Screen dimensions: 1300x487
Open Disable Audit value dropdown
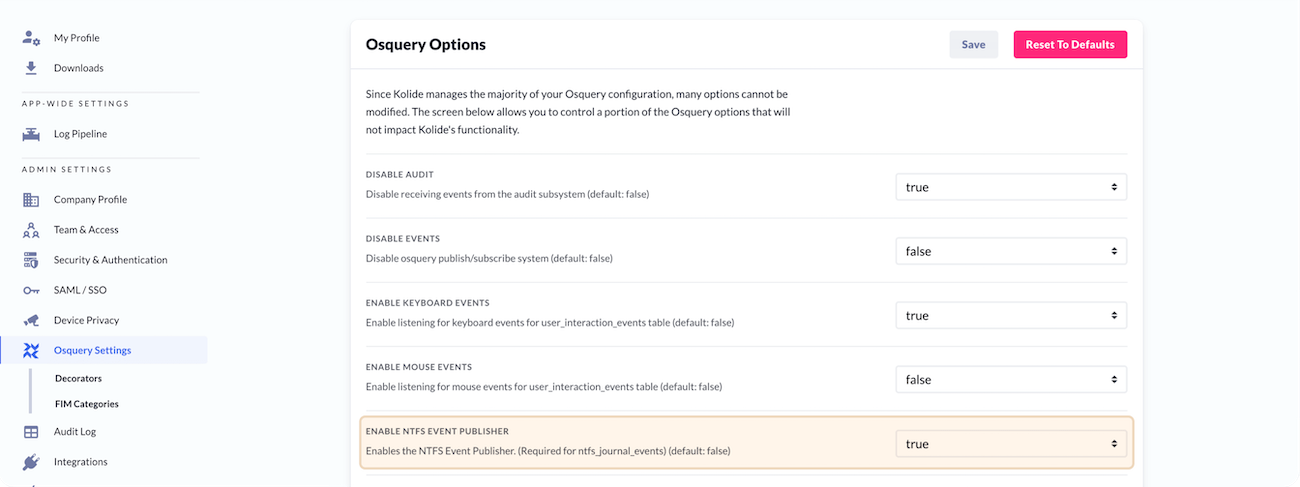[1011, 187]
